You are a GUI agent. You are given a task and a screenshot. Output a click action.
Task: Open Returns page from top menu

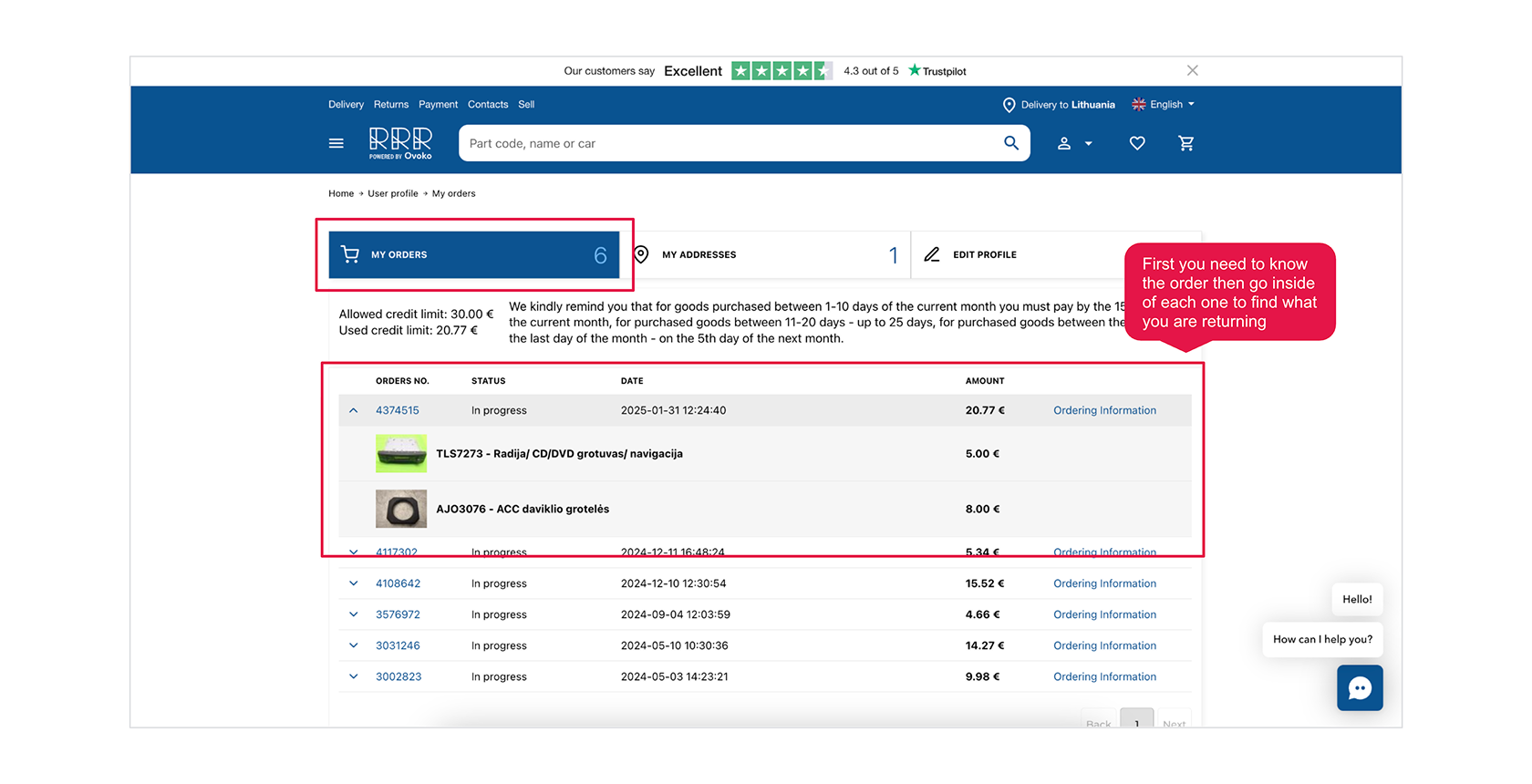390,105
